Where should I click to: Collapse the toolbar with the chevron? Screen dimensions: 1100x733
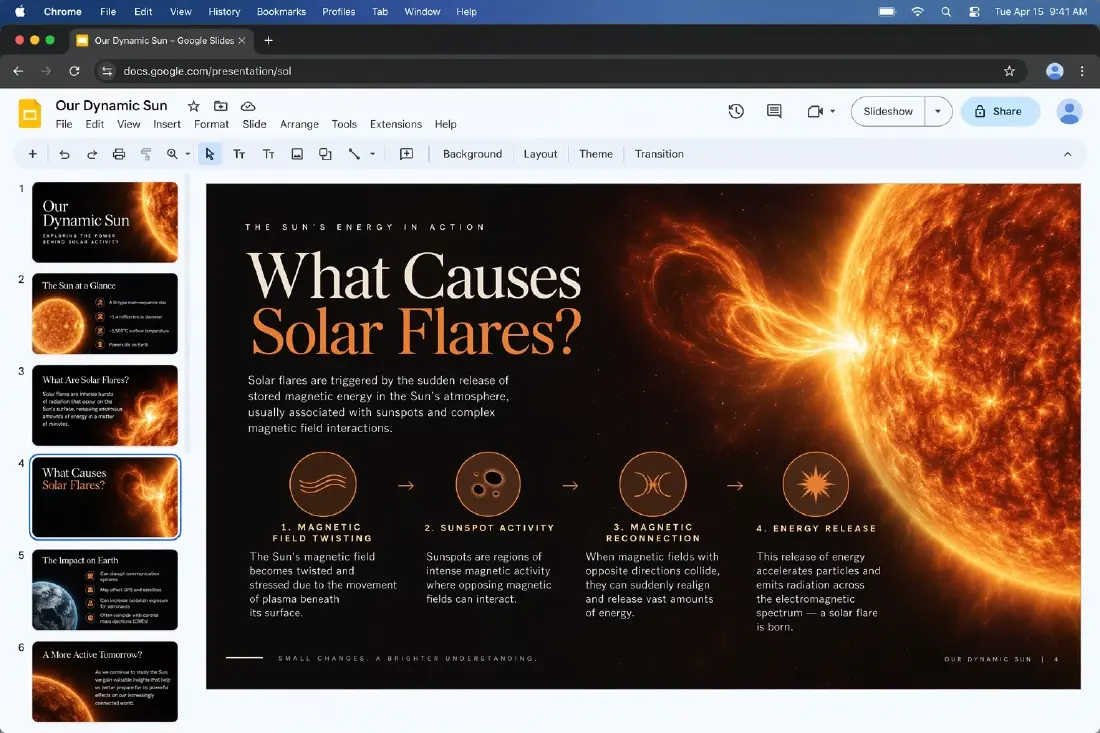1067,154
